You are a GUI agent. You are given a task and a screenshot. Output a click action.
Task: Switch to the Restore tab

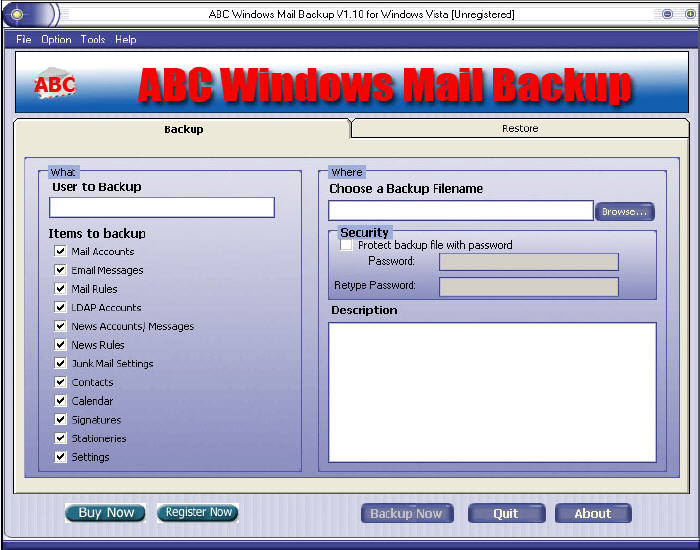click(520, 129)
